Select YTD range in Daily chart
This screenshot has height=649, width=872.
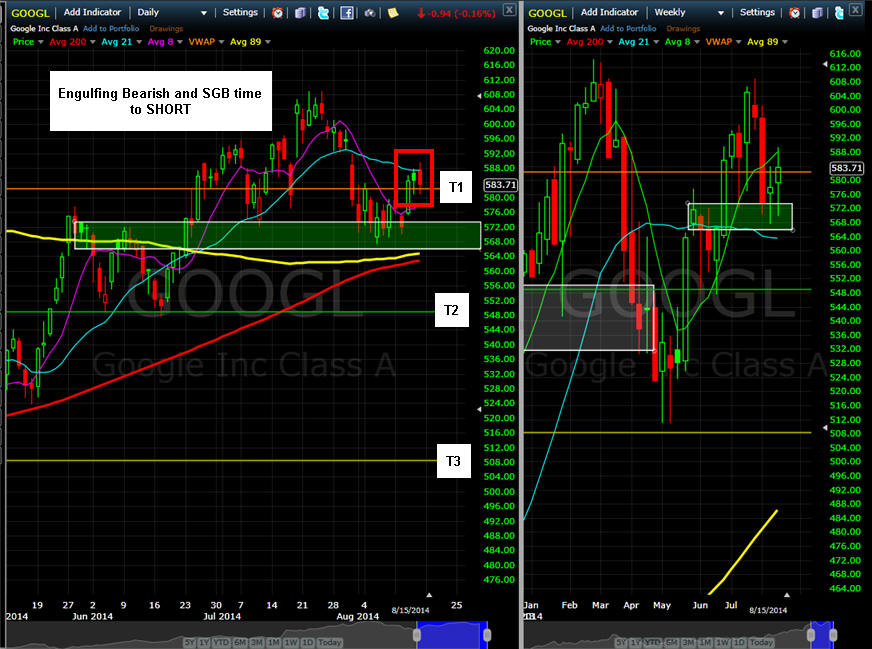pos(221,642)
